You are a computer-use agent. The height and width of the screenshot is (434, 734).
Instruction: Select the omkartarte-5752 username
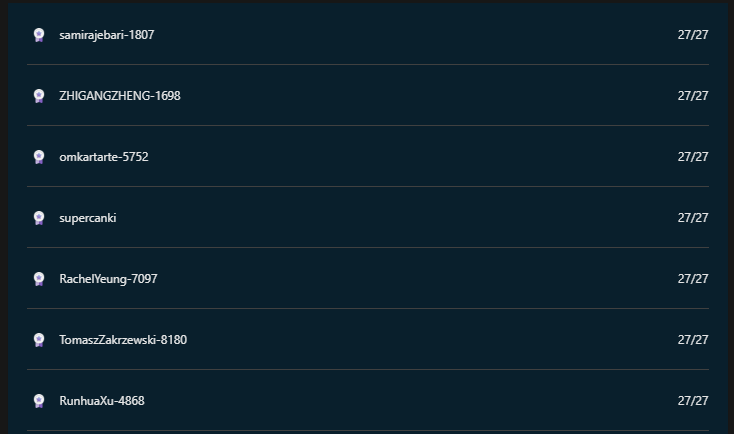[x=104, y=157]
